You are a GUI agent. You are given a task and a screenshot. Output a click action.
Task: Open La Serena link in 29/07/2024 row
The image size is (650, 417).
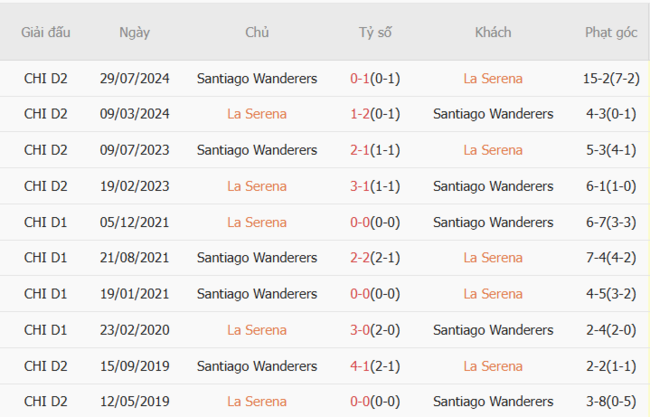(x=493, y=78)
